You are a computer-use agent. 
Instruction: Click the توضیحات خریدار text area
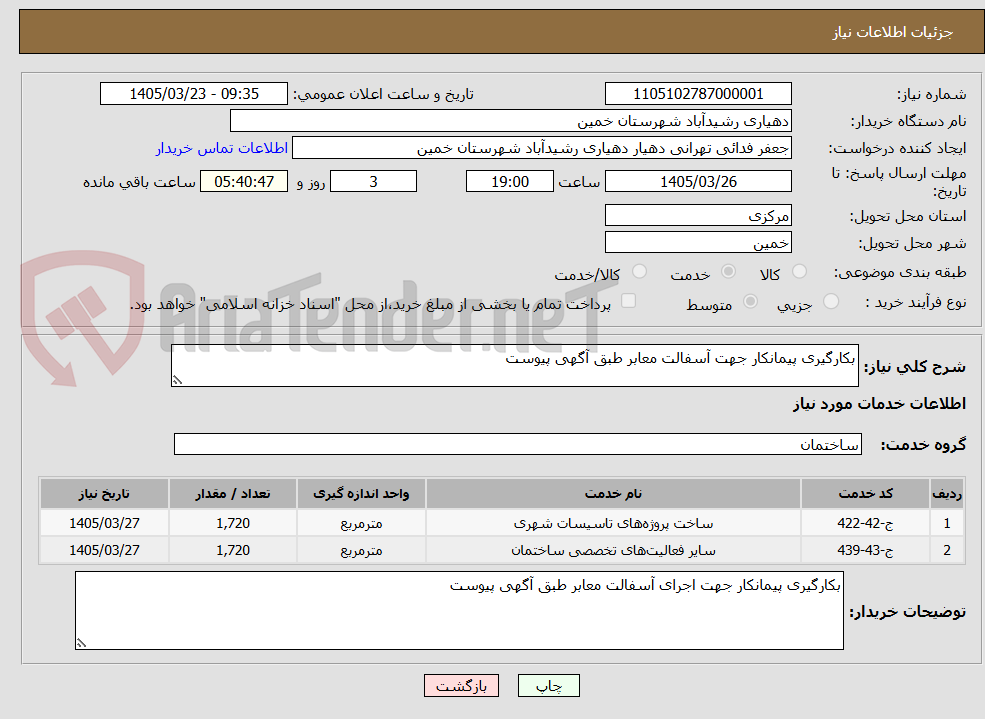[x=459, y=610]
